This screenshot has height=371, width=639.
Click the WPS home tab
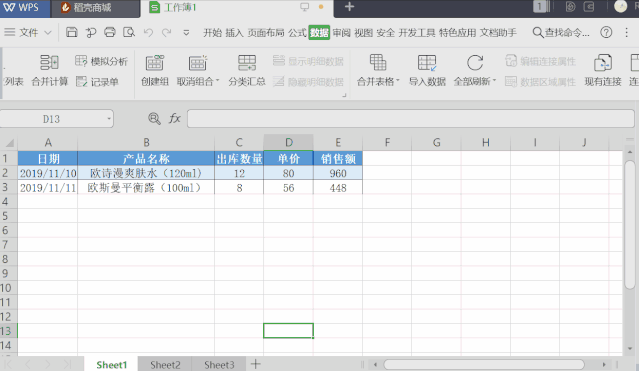point(25,8)
